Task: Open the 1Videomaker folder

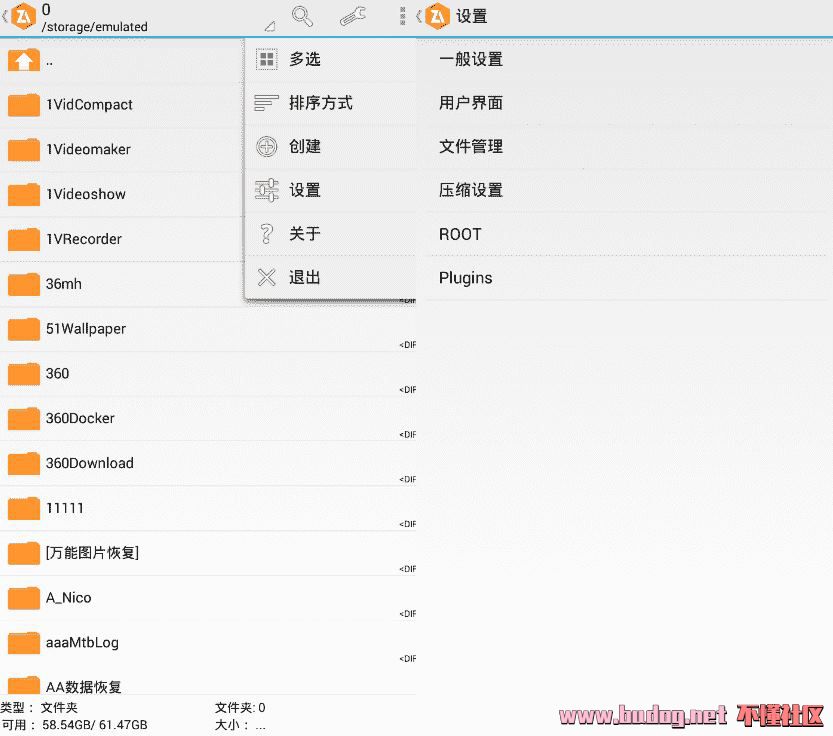Action: click(x=122, y=149)
